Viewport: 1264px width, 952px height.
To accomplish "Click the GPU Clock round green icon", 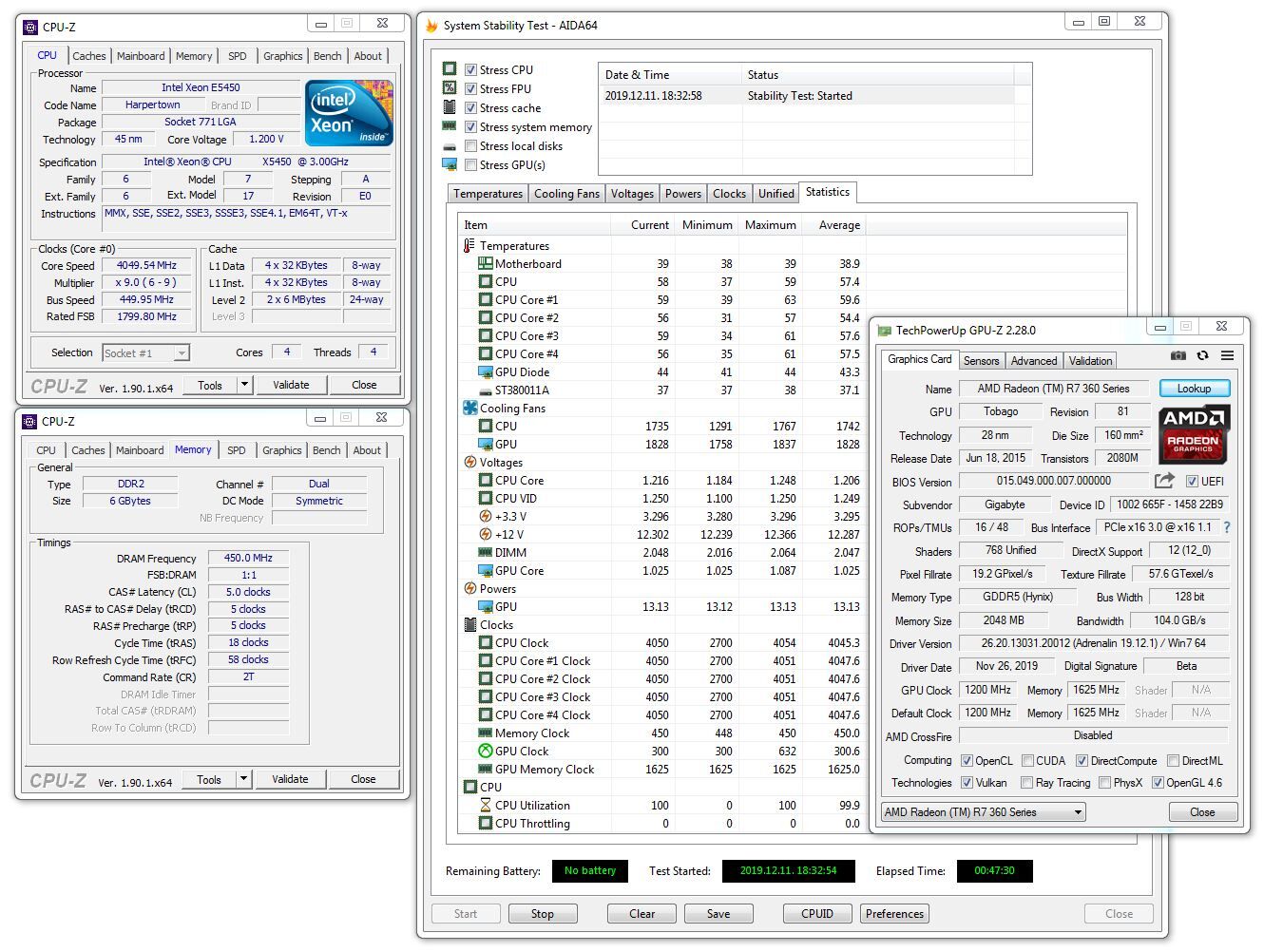I will [485, 752].
